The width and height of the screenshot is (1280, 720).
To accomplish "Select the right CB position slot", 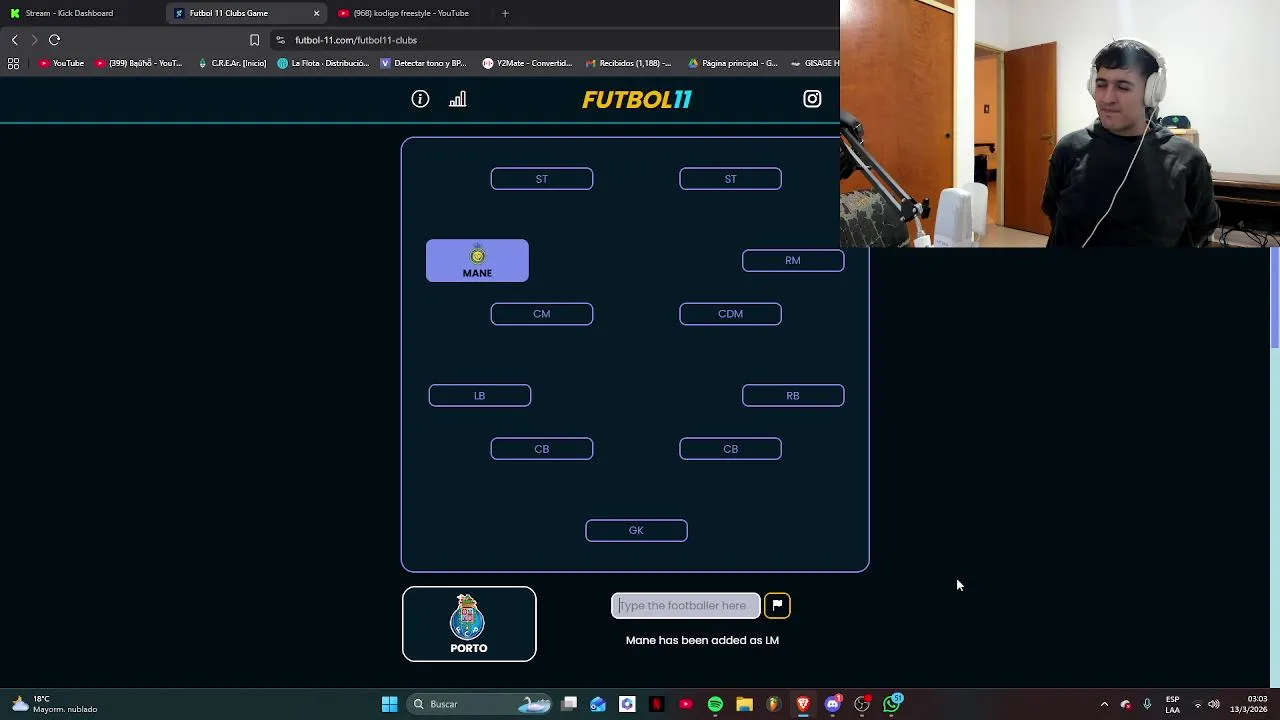I will coord(730,449).
